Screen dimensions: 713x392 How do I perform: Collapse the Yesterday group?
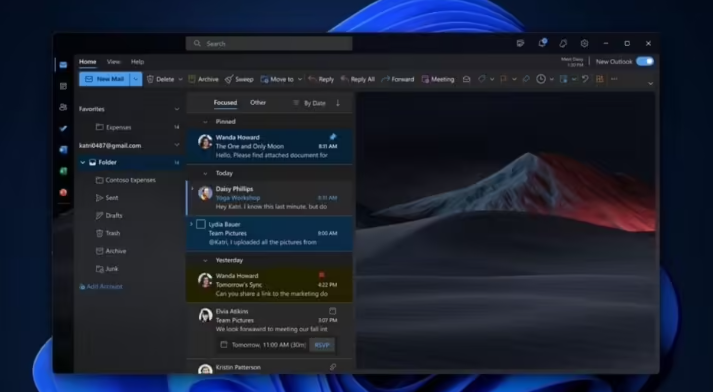tap(205, 261)
